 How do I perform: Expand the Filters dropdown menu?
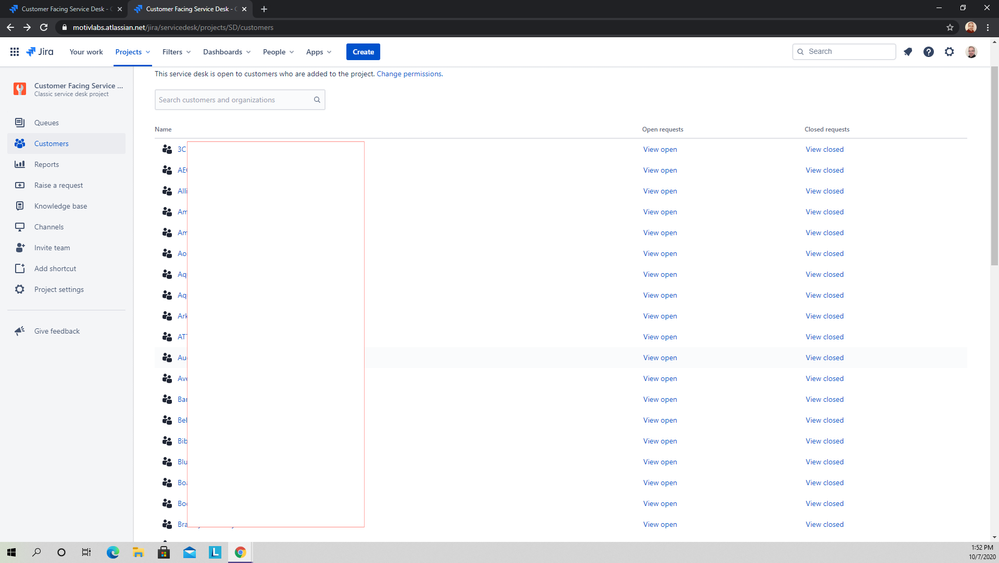tap(176, 52)
